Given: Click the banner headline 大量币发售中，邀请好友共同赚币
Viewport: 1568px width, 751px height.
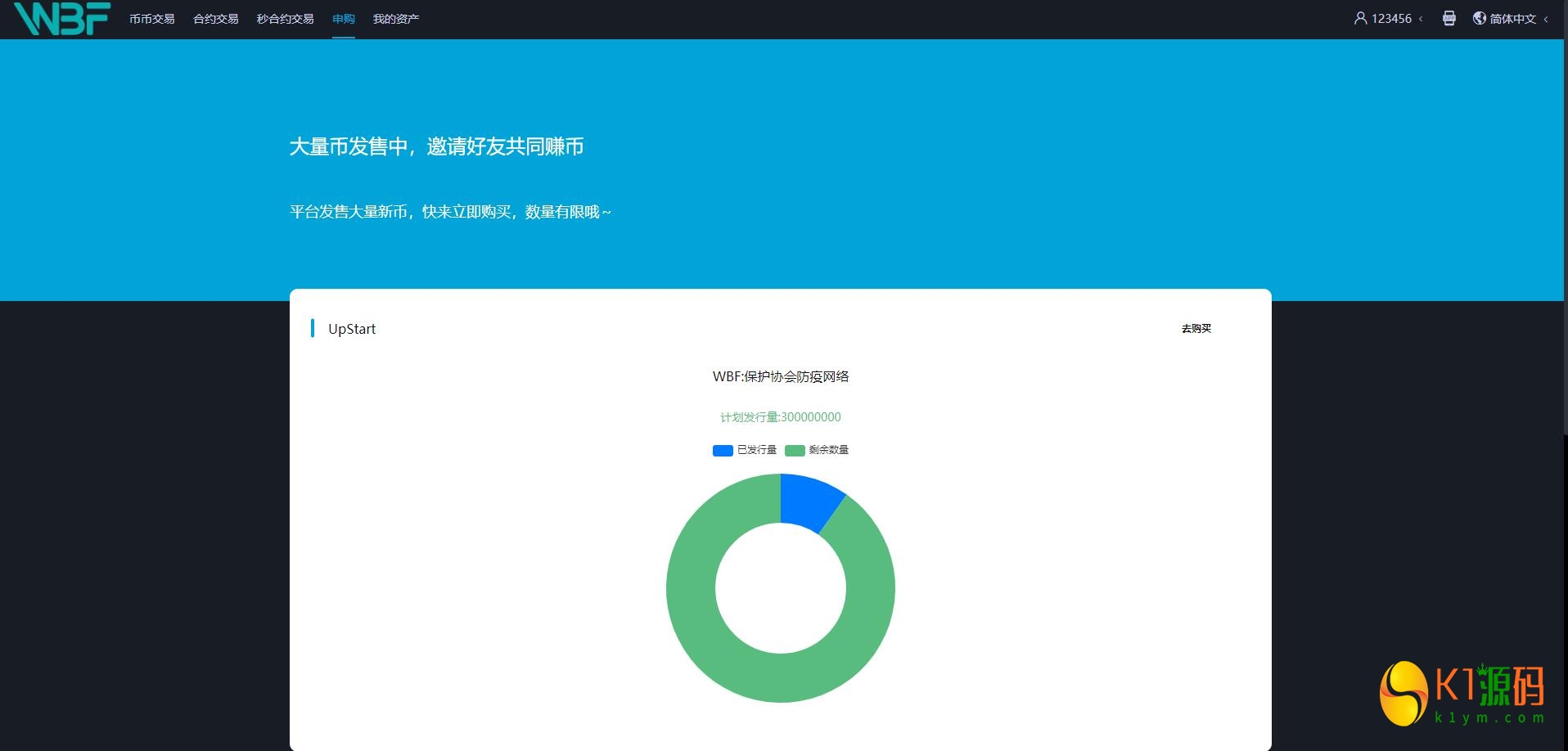Looking at the screenshot, I should [x=437, y=146].
